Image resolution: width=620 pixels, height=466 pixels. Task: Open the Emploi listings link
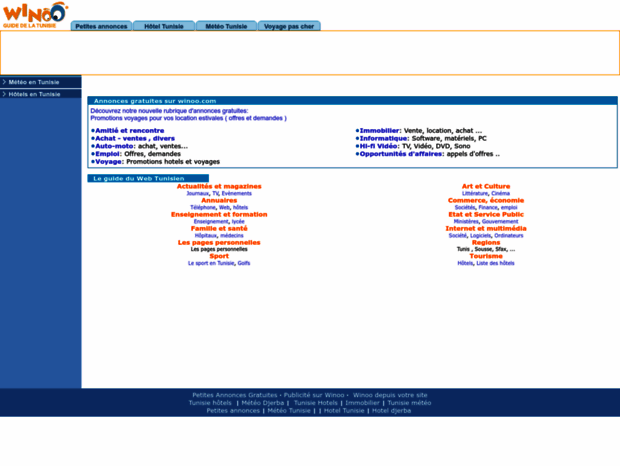pos(107,154)
